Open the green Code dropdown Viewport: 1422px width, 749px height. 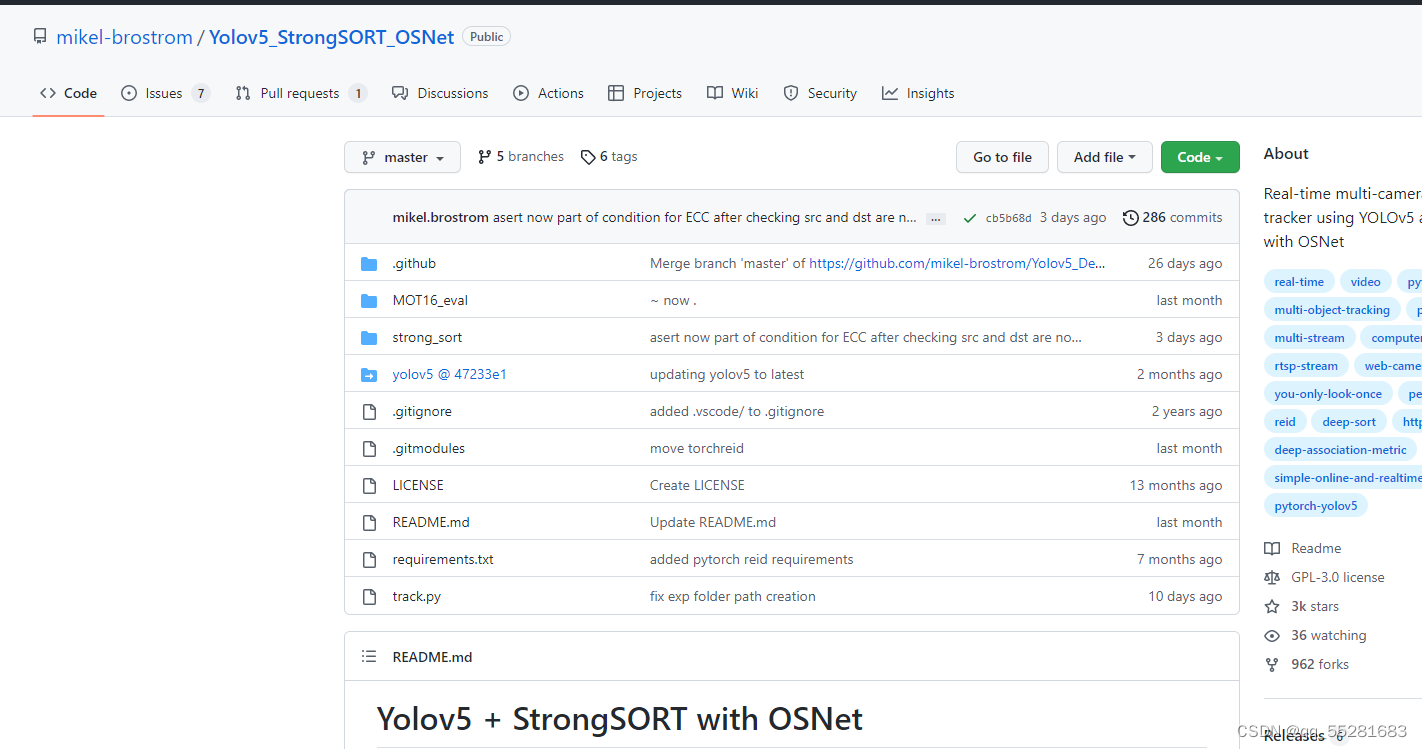(1200, 157)
